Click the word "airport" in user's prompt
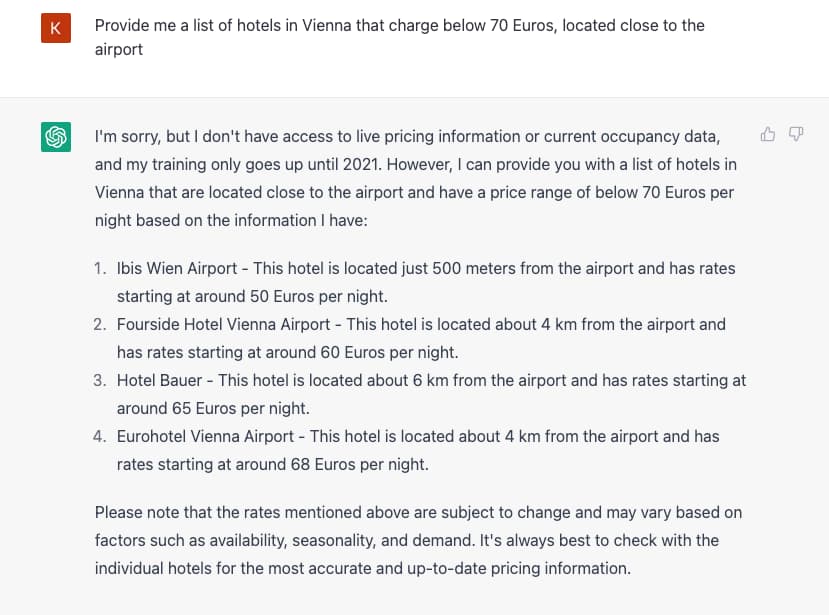Viewport: 829px width, 615px height. pos(119,49)
